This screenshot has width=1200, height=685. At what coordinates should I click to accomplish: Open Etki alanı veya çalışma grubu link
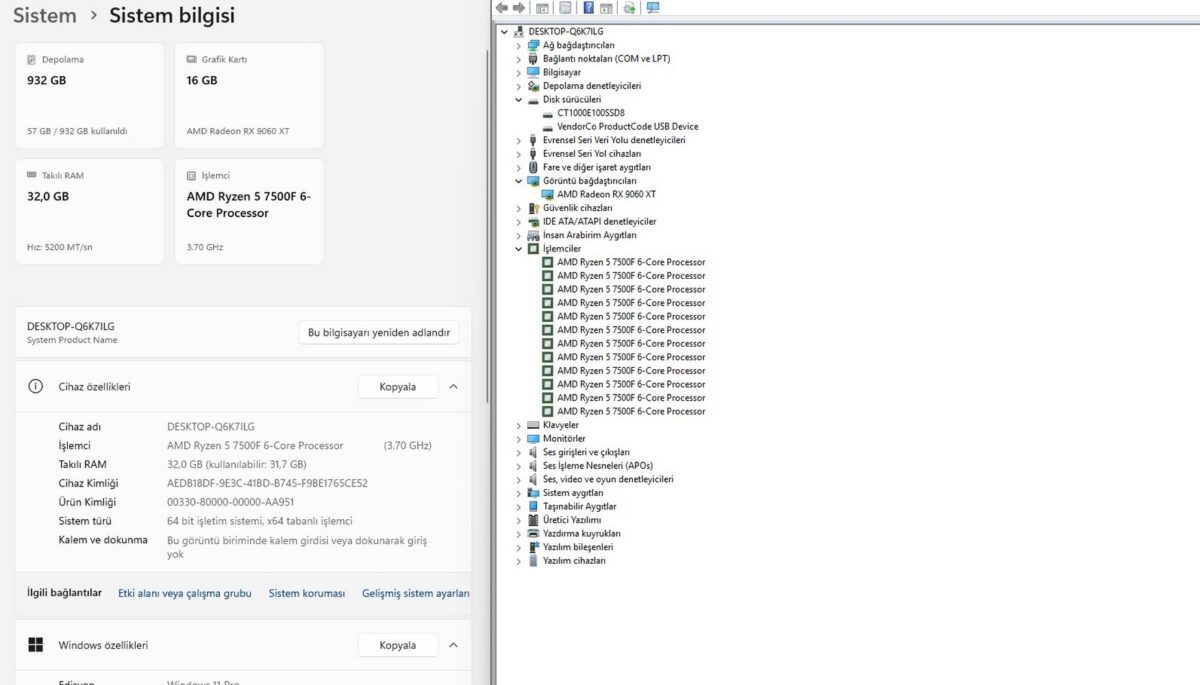click(x=185, y=593)
